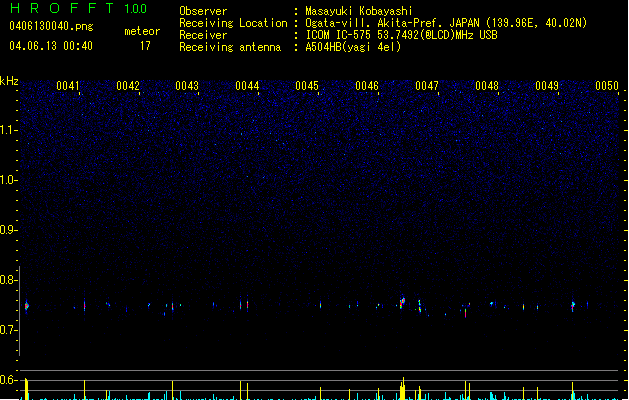
Task: Click observer name Masayuki Kobayashi
Action: pyautogui.click(x=359, y=11)
